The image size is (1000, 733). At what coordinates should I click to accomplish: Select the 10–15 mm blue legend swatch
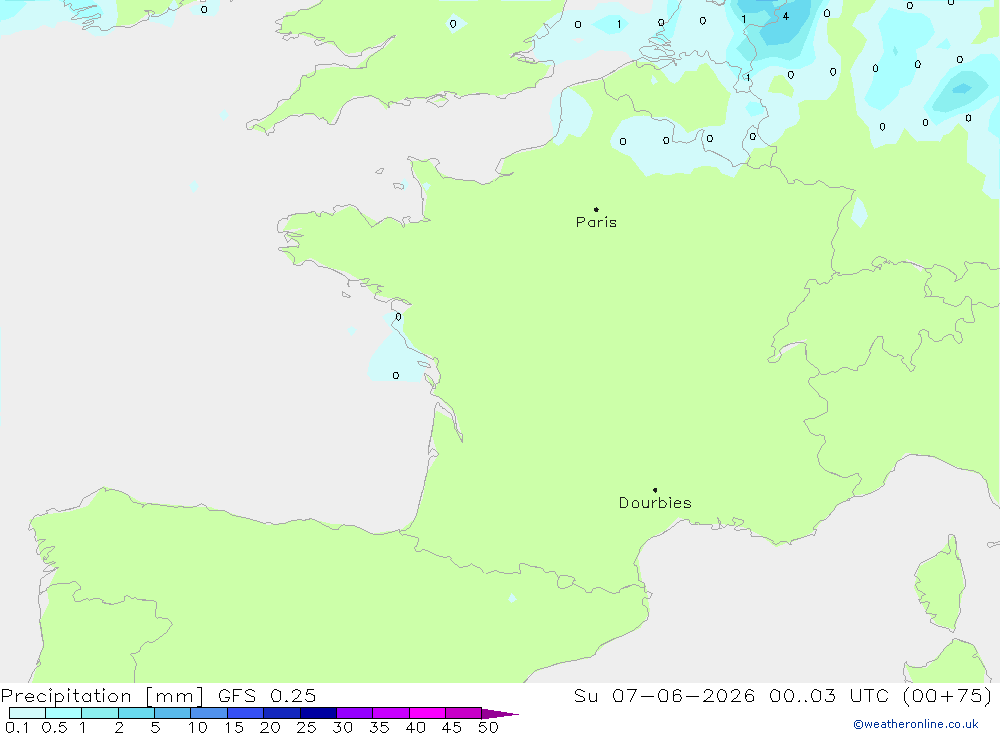(x=209, y=713)
